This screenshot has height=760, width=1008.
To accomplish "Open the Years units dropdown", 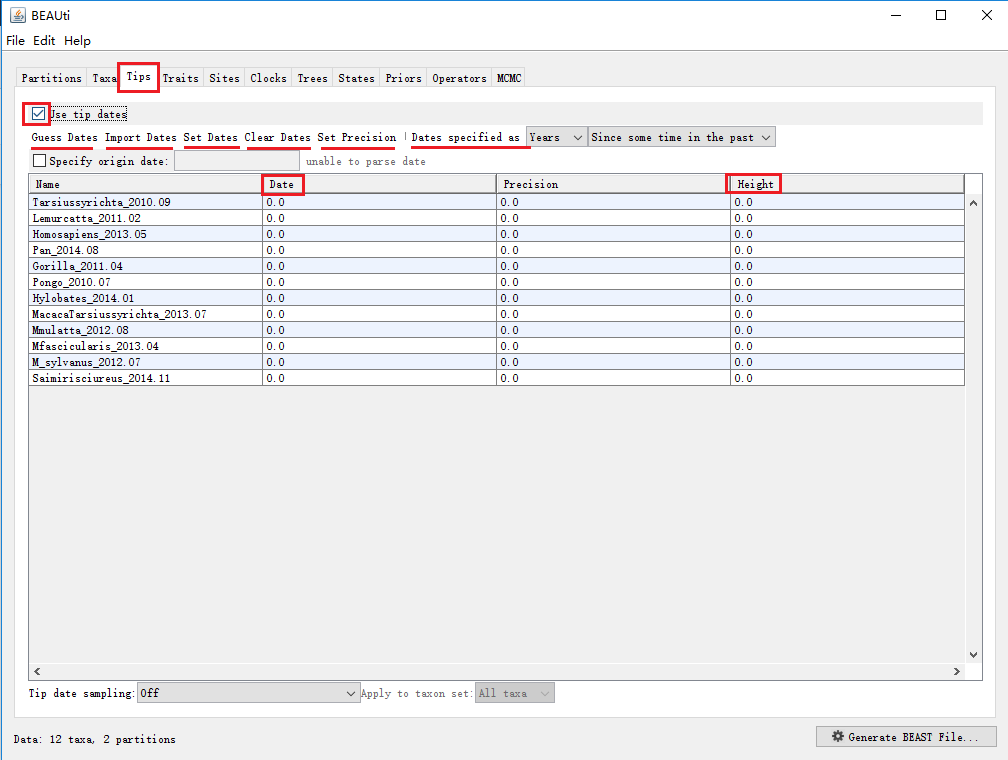I will click(x=556, y=137).
